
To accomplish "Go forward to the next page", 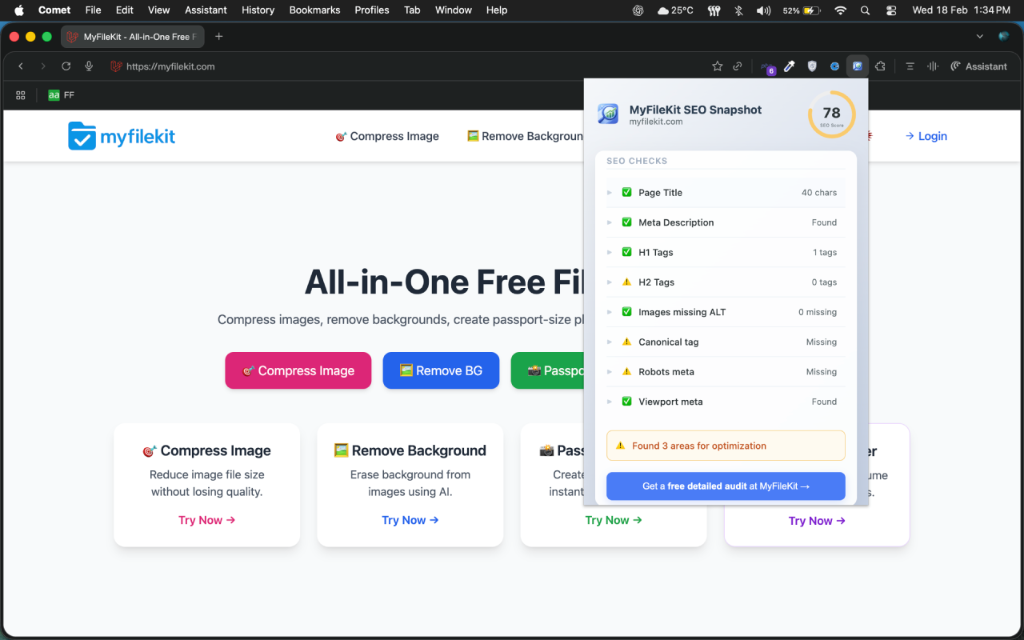I will point(43,66).
